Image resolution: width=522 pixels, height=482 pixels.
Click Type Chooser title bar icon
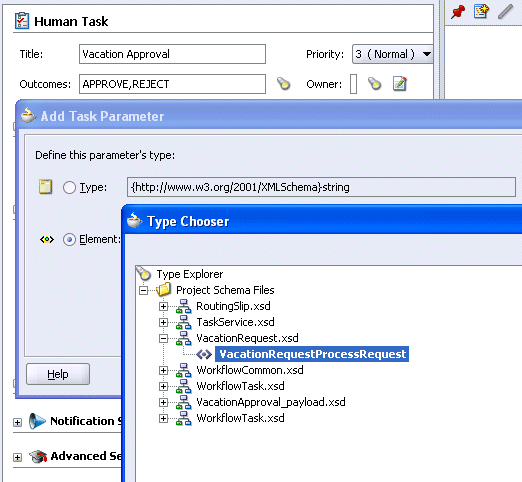click(135, 220)
